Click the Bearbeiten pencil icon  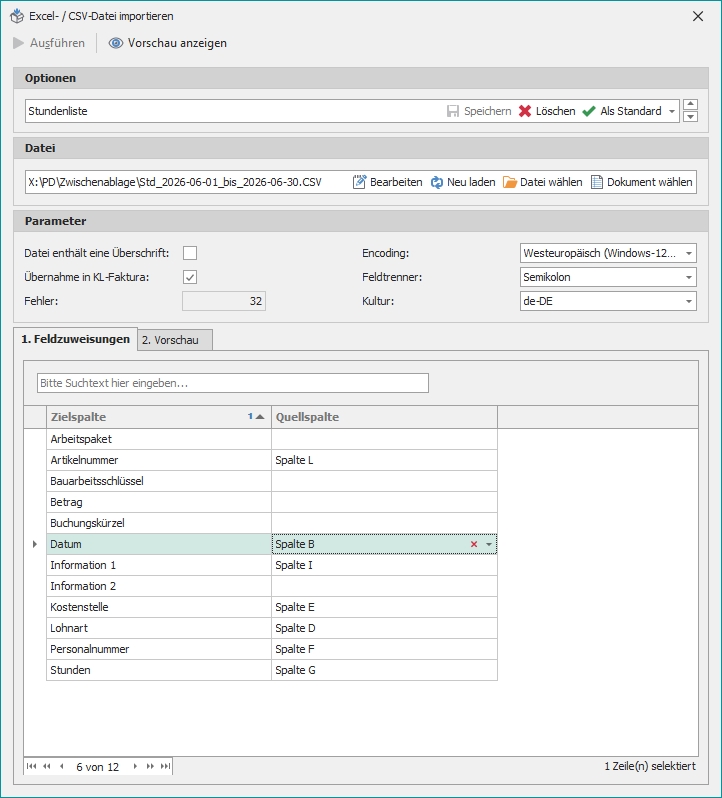click(359, 182)
